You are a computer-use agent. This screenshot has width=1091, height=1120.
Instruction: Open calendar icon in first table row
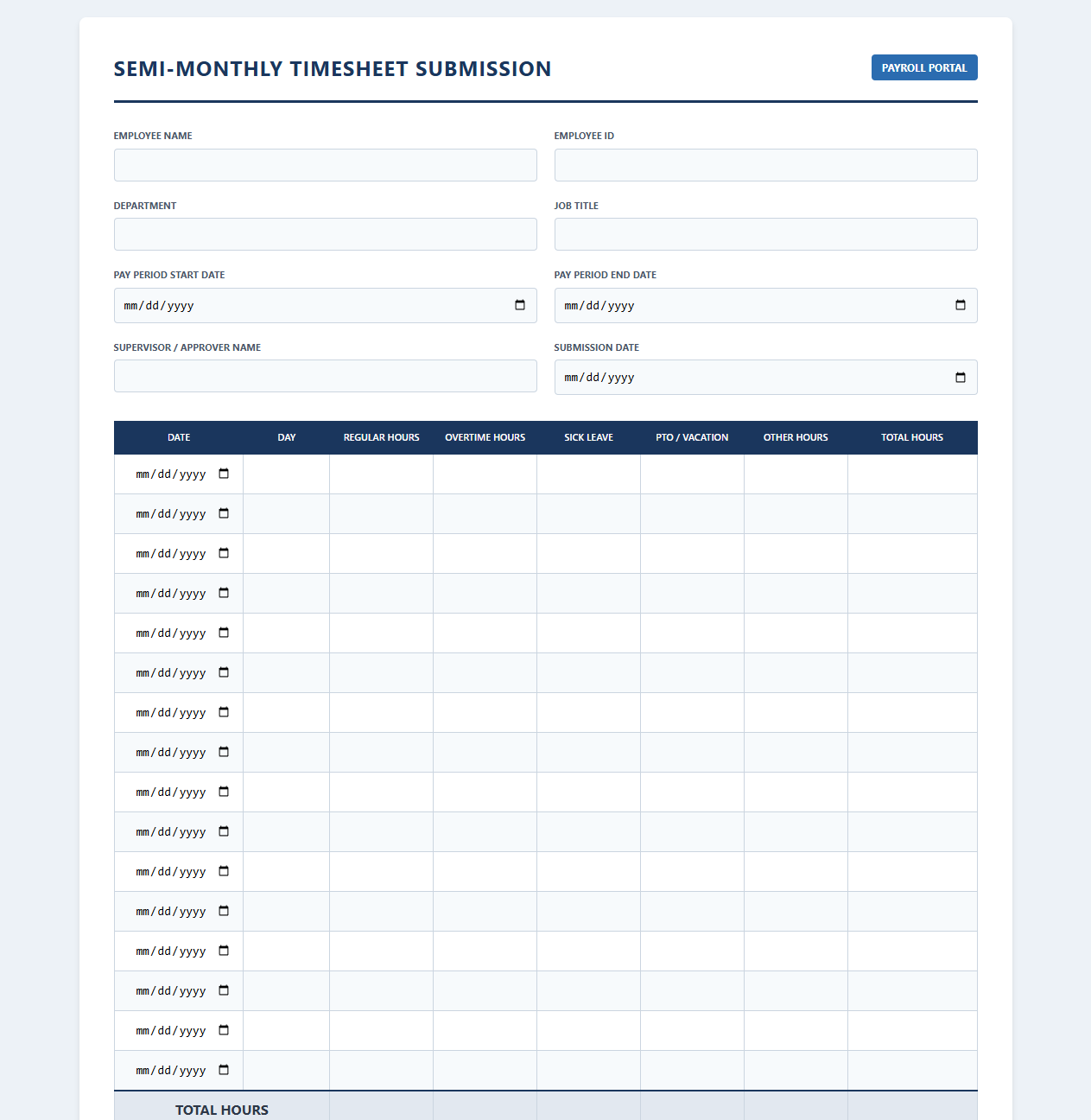pyautogui.click(x=224, y=474)
